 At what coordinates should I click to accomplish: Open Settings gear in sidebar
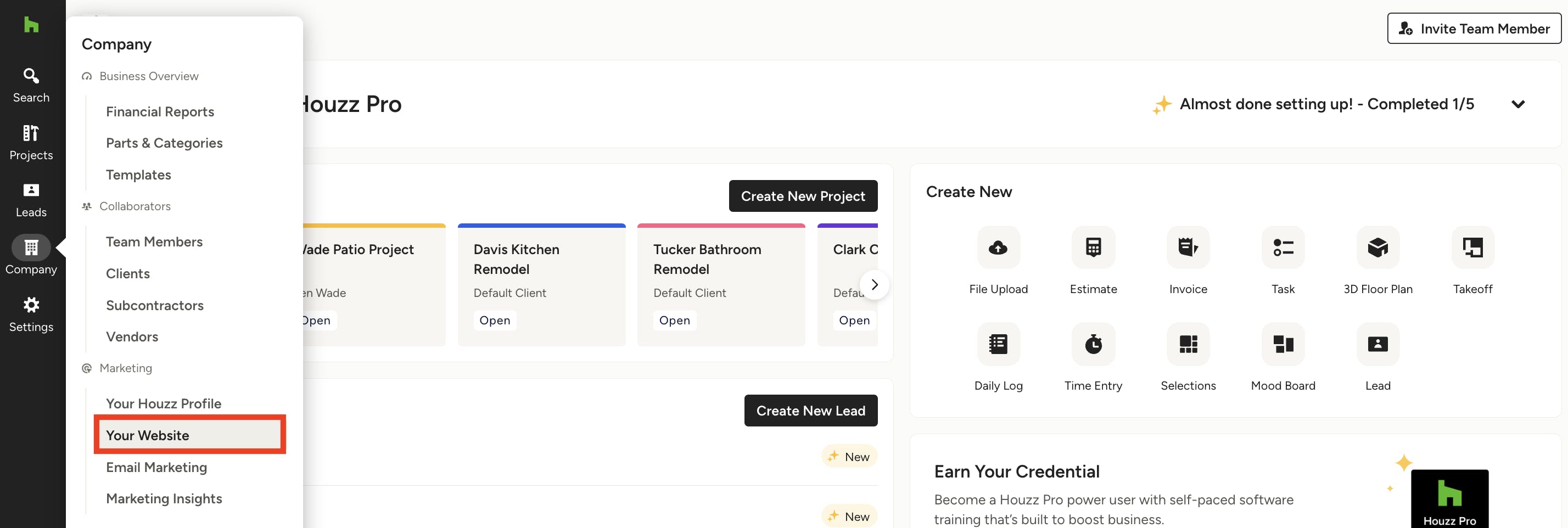coord(31,314)
